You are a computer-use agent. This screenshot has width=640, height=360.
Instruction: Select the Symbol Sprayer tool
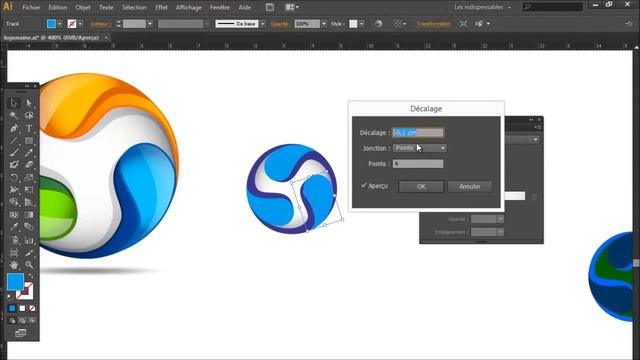[x=14, y=240]
